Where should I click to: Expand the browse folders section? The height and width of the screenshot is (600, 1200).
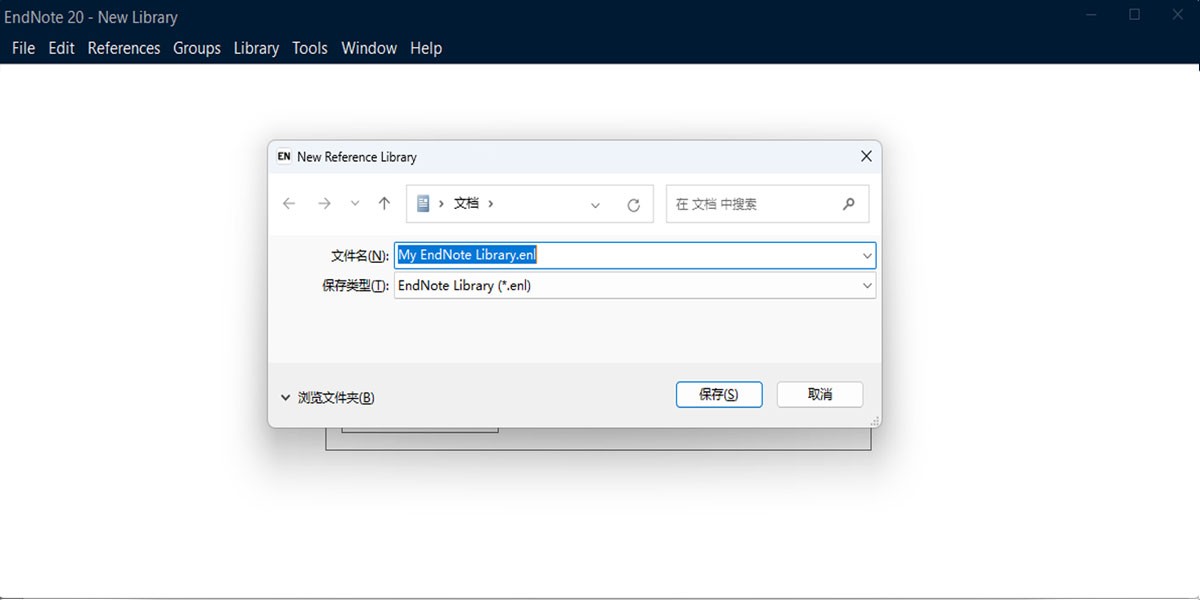(x=328, y=397)
